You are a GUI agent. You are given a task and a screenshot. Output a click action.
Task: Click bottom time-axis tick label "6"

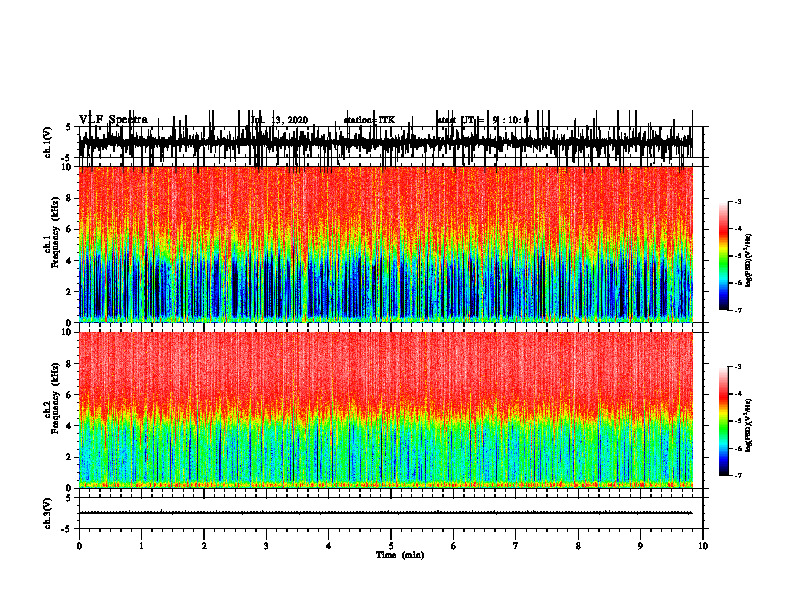click(x=453, y=546)
